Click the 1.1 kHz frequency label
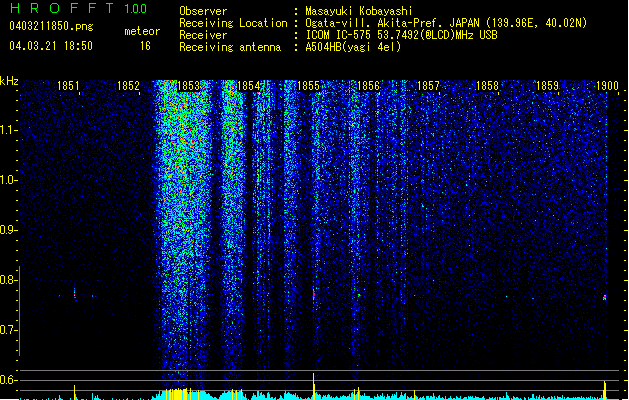This screenshot has width=629, height=400. pyautogui.click(x=8, y=130)
